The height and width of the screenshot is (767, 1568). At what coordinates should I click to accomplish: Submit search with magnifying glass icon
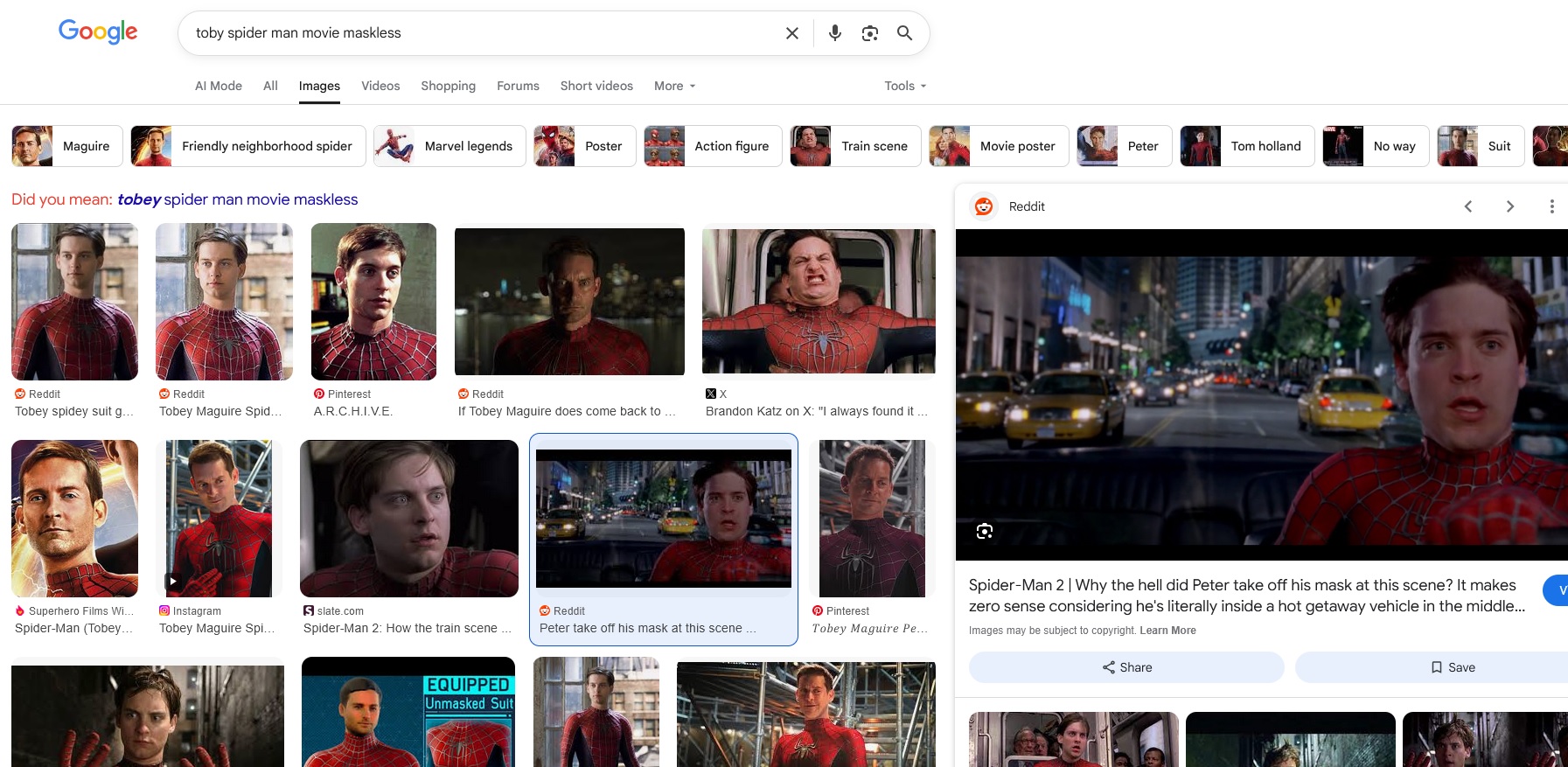(x=905, y=33)
